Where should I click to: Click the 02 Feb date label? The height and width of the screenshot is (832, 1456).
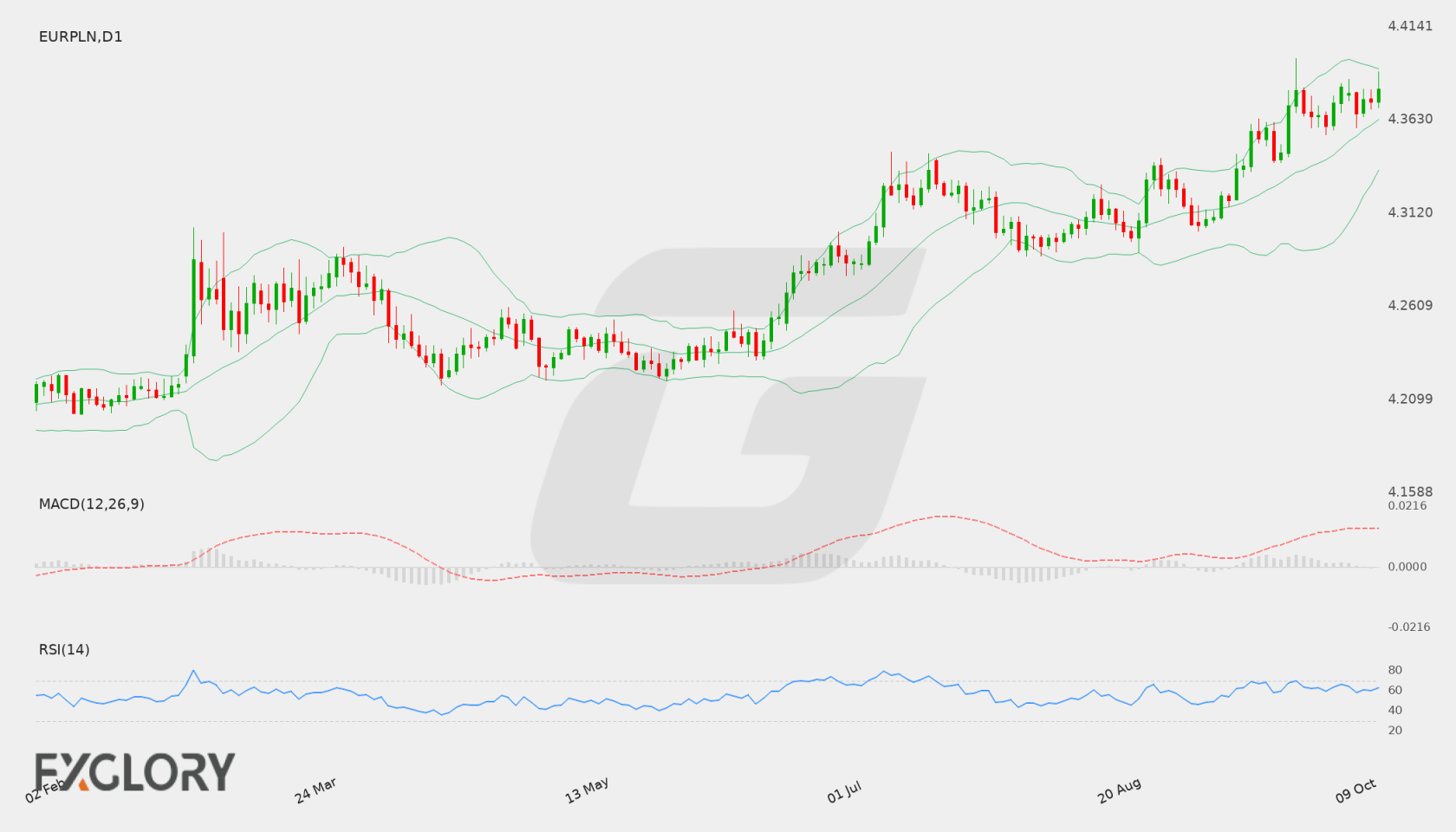click(x=45, y=790)
